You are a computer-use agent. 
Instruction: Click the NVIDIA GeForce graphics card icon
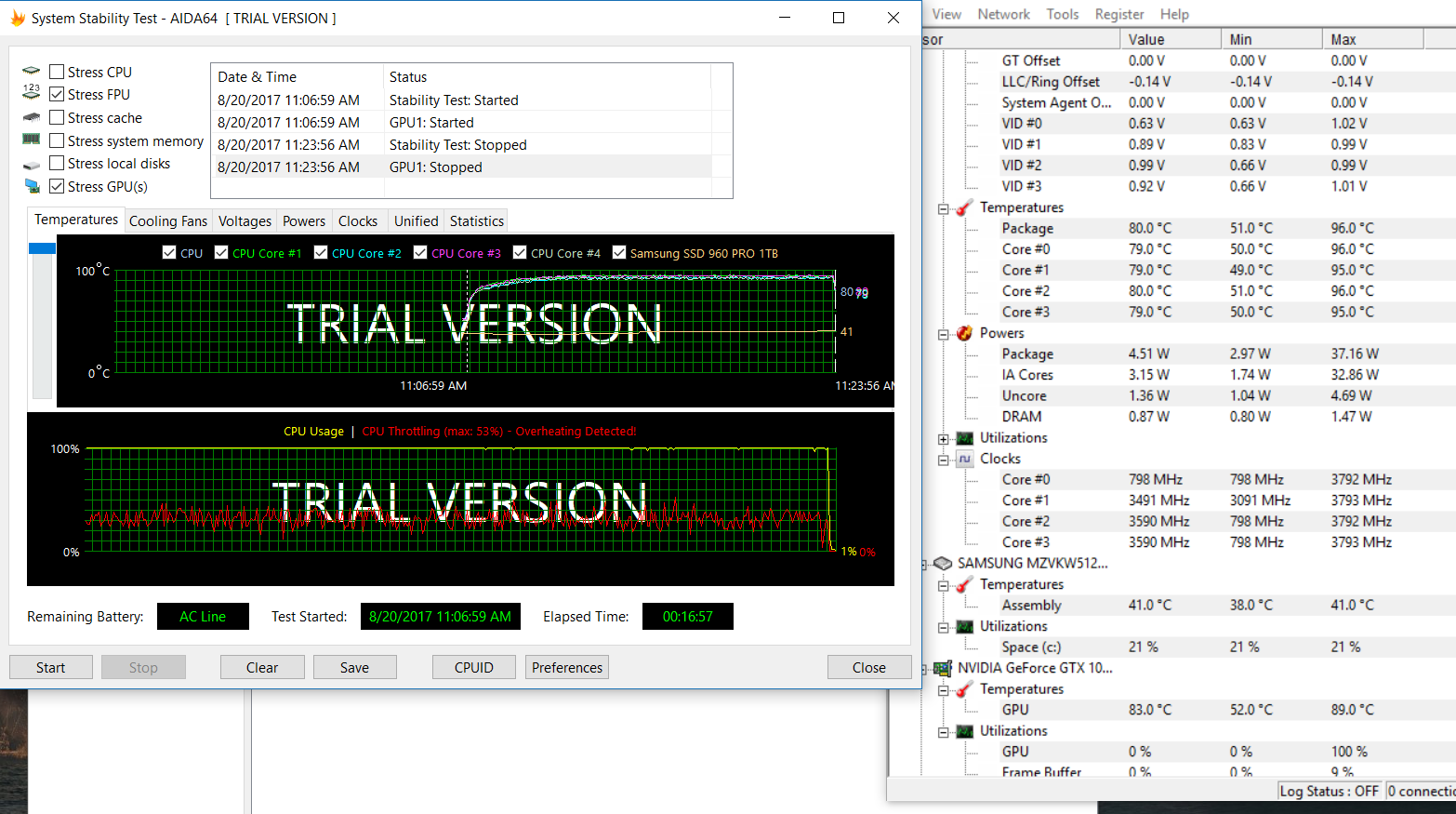[x=943, y=668]
